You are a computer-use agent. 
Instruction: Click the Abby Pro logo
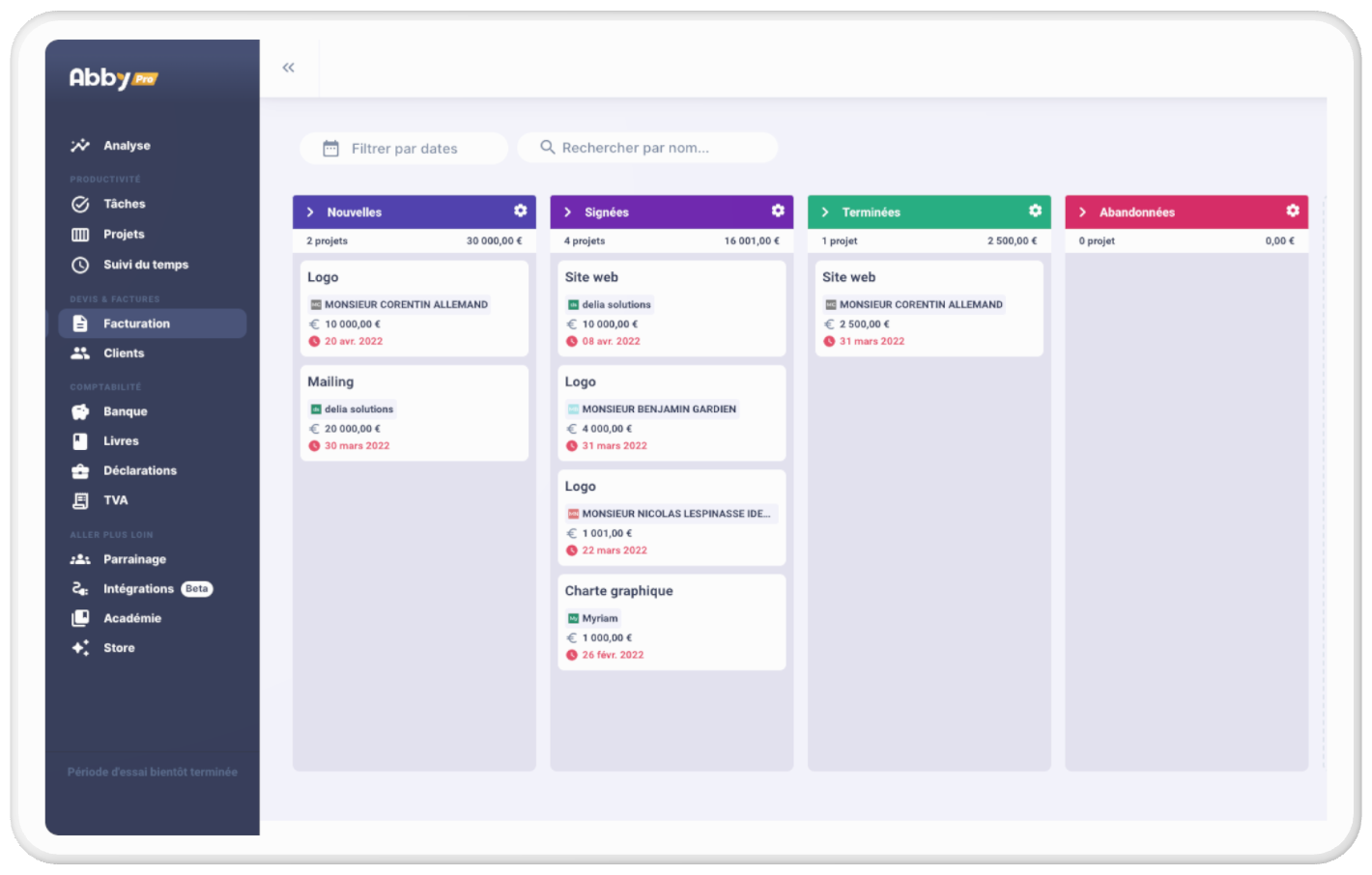[113, 78]
